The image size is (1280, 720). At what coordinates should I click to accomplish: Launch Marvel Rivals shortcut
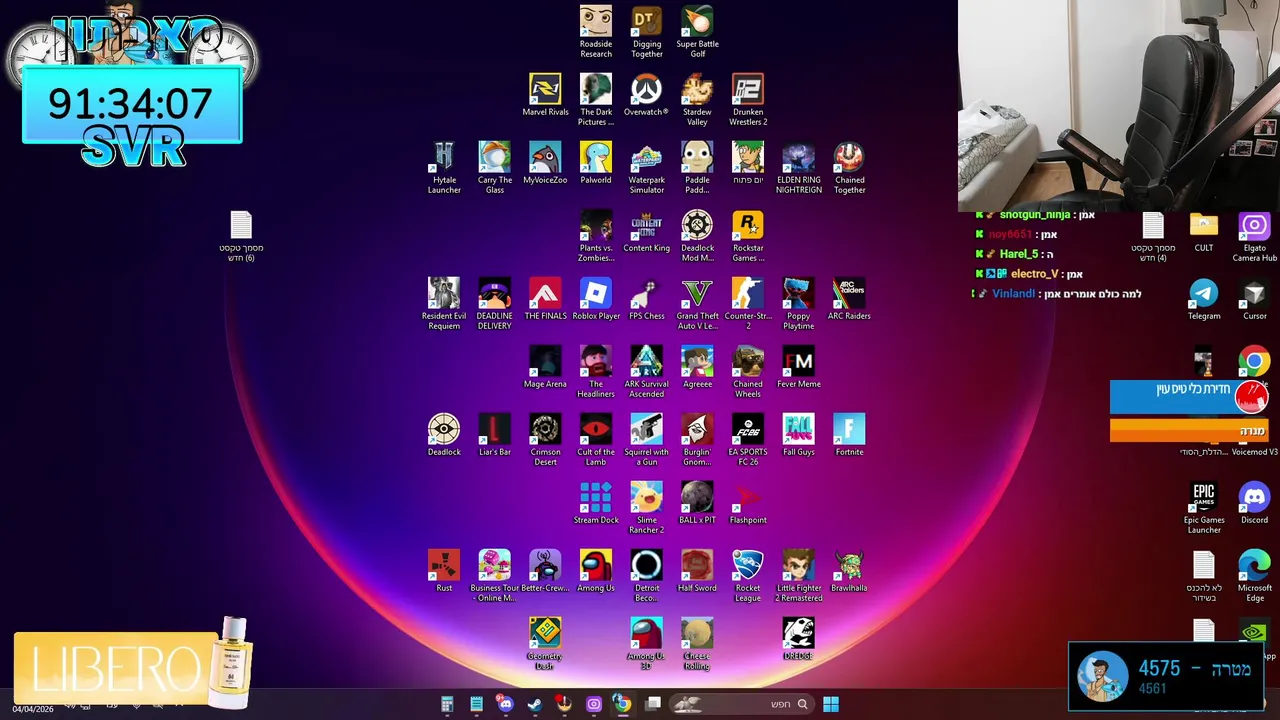pos(545,95)
